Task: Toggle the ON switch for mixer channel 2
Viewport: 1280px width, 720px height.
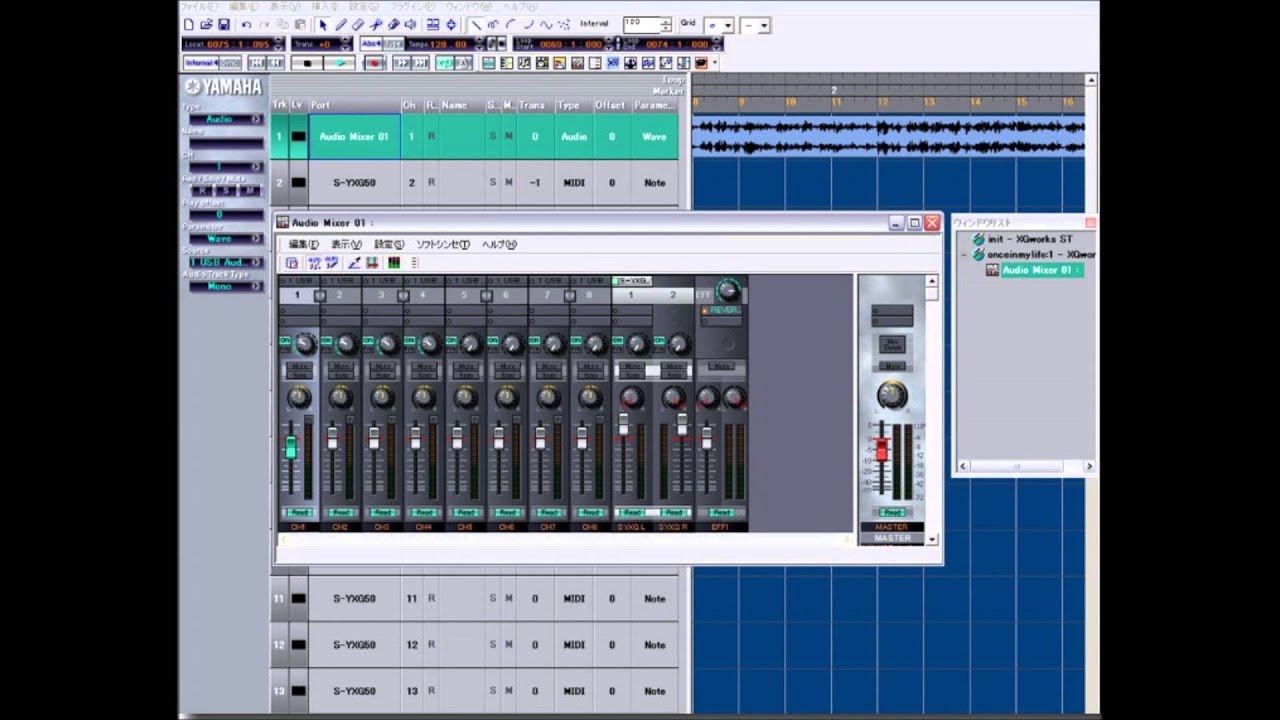Action: 326,341
